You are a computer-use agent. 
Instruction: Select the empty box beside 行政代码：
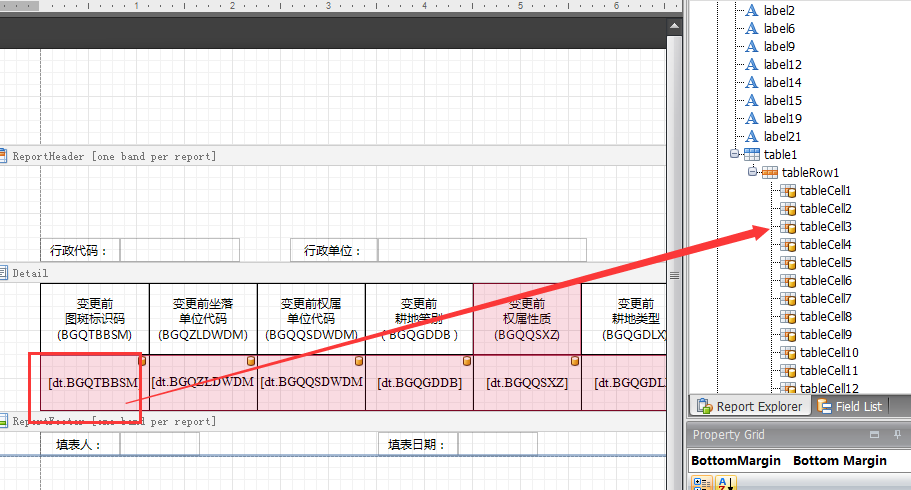(180, 251)
